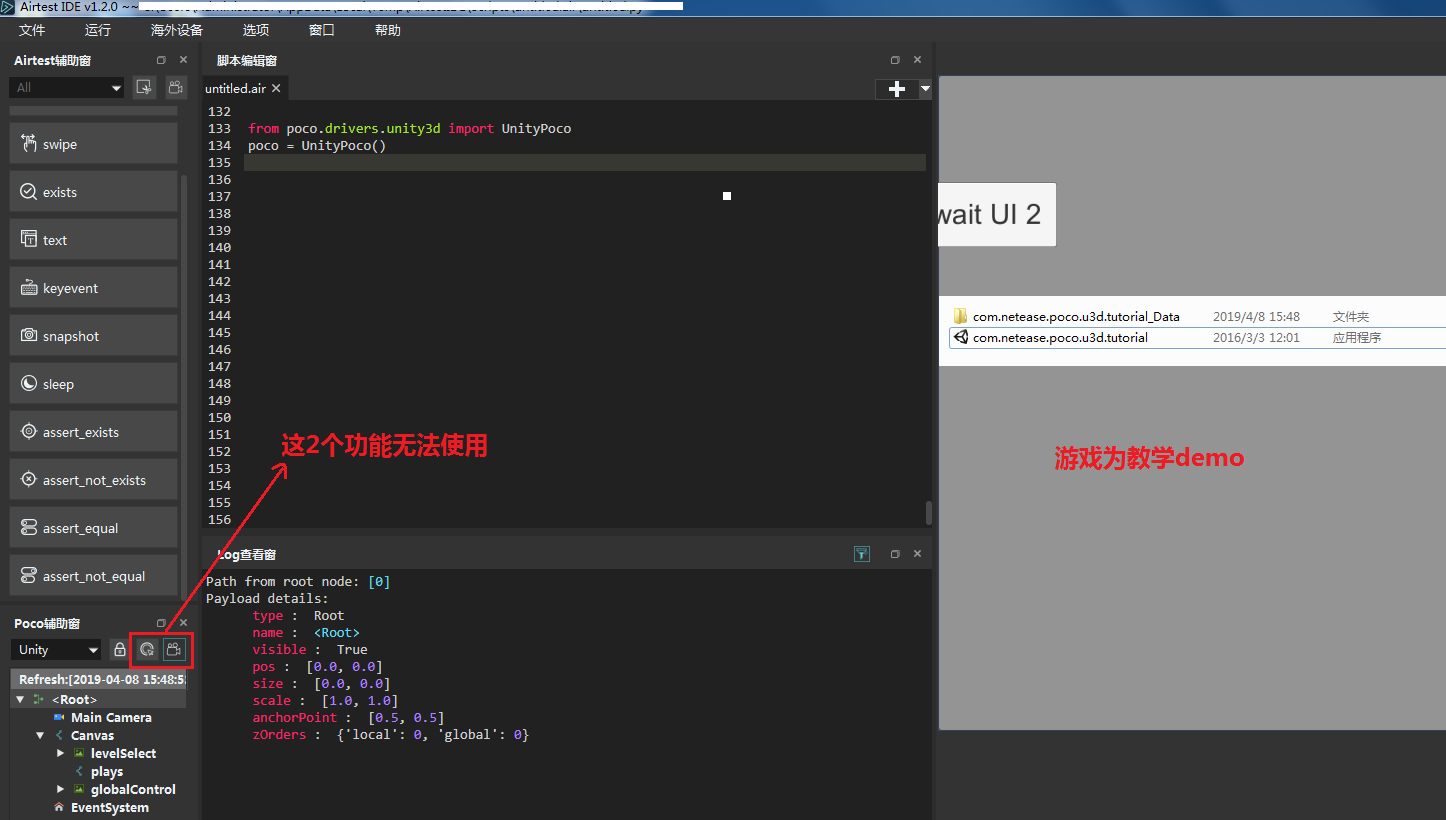Expand the globalControl tree node

point(60,789)
